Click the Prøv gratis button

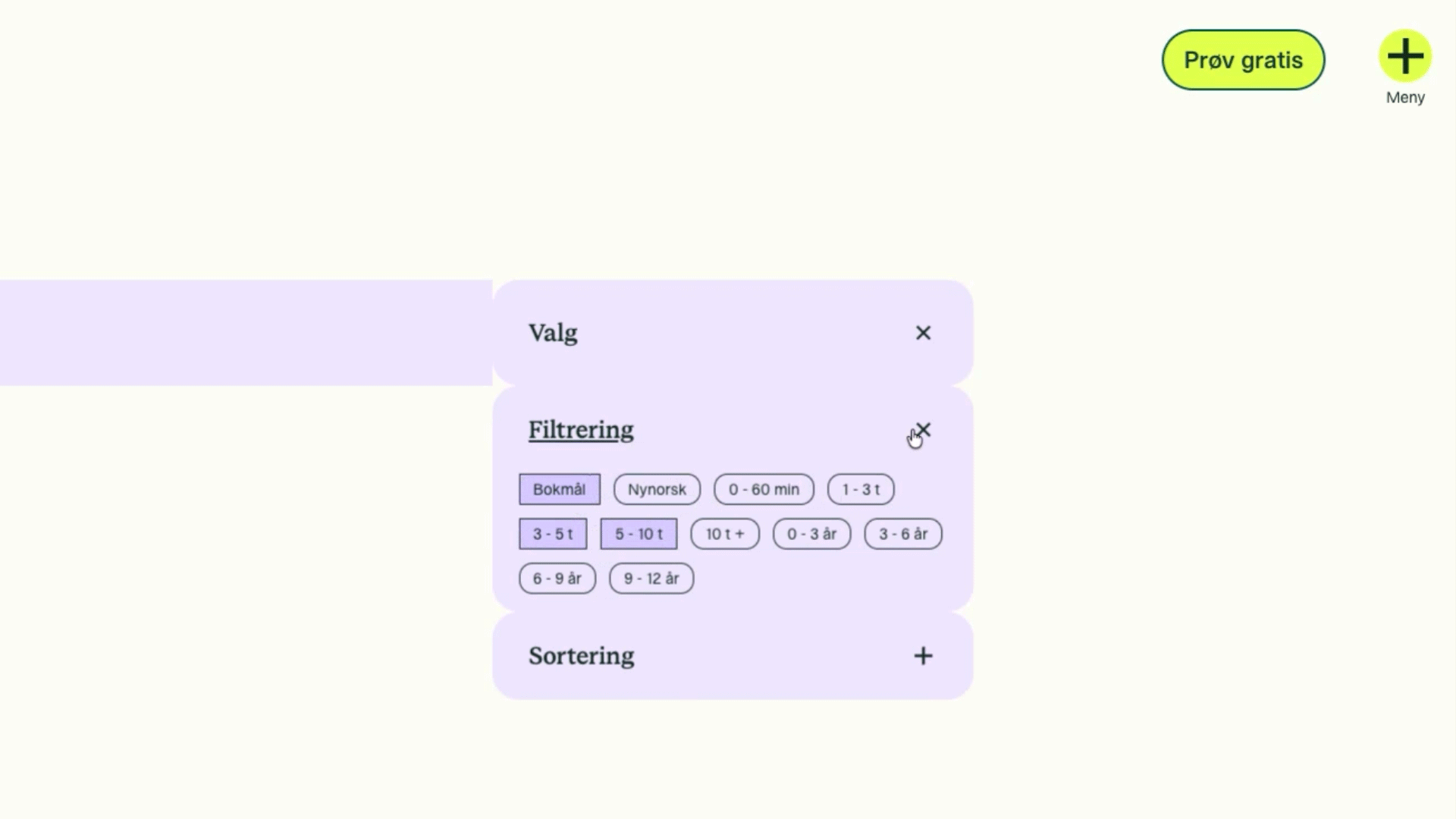point(1243,60)
